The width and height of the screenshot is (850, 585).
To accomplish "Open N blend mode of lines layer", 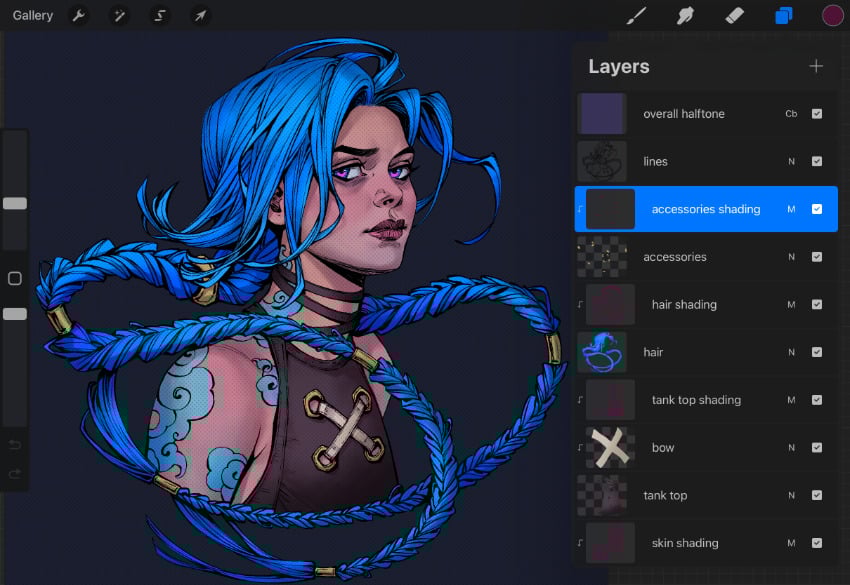I will click(x=791, y=162).
